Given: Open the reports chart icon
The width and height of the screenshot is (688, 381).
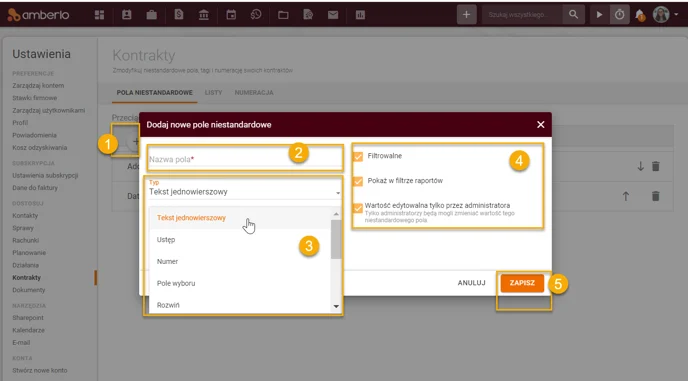Looking at the screenshot, I should (360, 15).
